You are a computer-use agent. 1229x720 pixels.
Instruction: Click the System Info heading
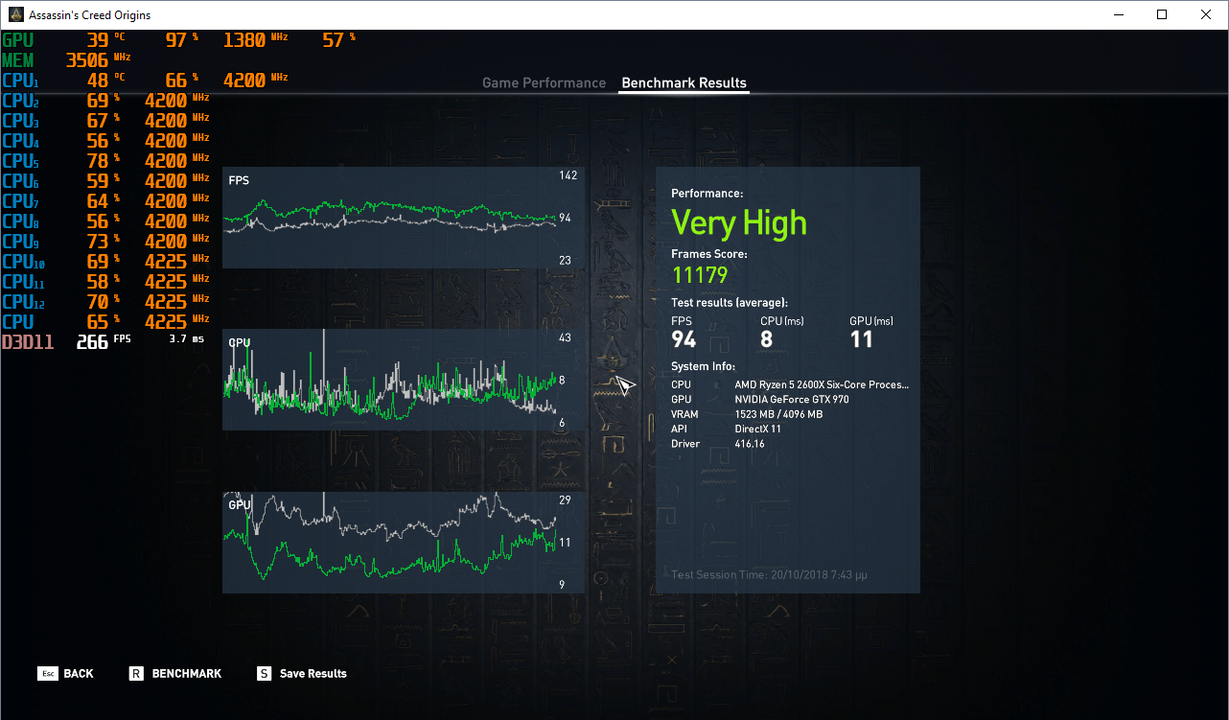click(x=703, y=366)
